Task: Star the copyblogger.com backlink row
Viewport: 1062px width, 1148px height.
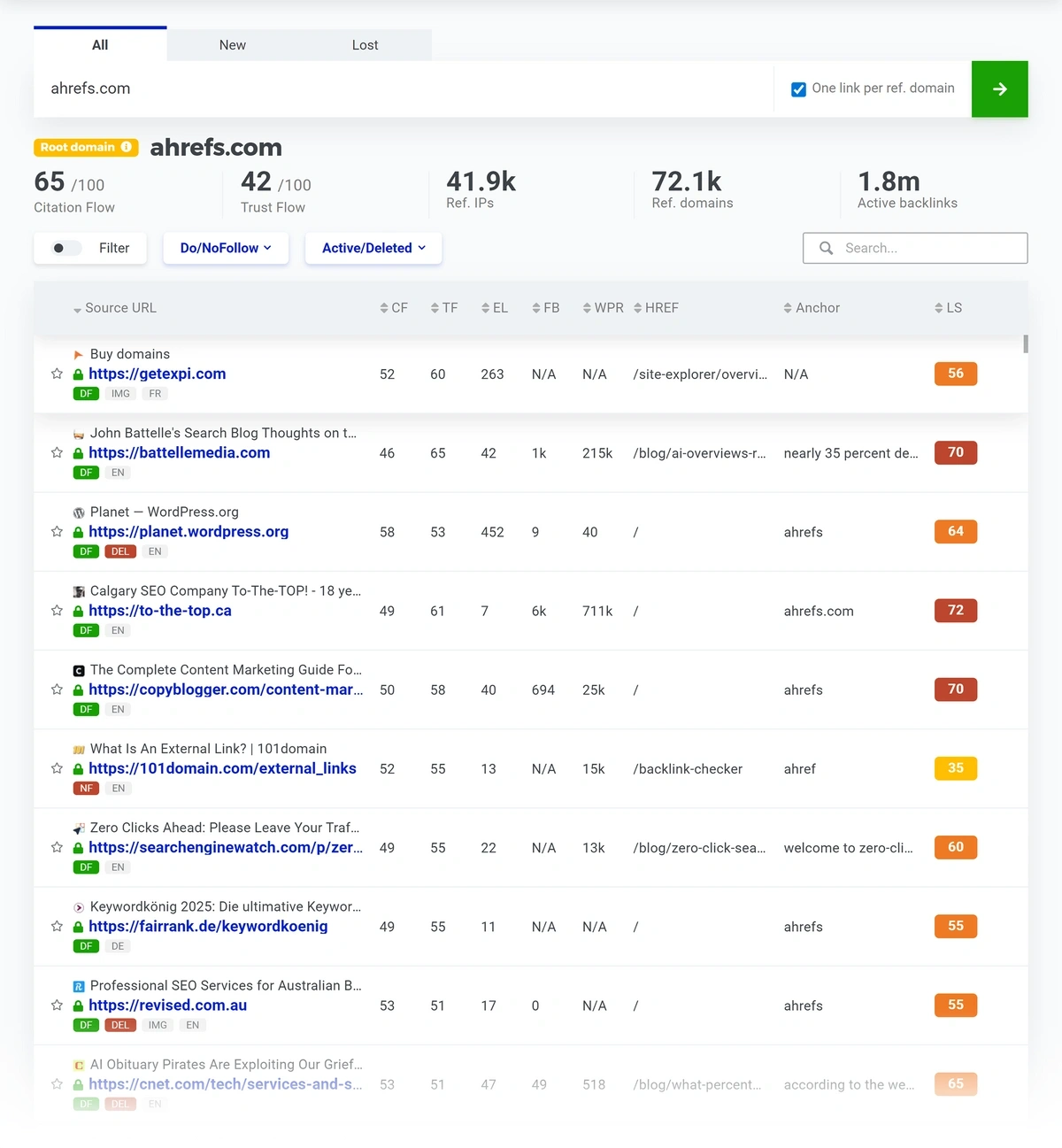Action: tap(57, 689)
